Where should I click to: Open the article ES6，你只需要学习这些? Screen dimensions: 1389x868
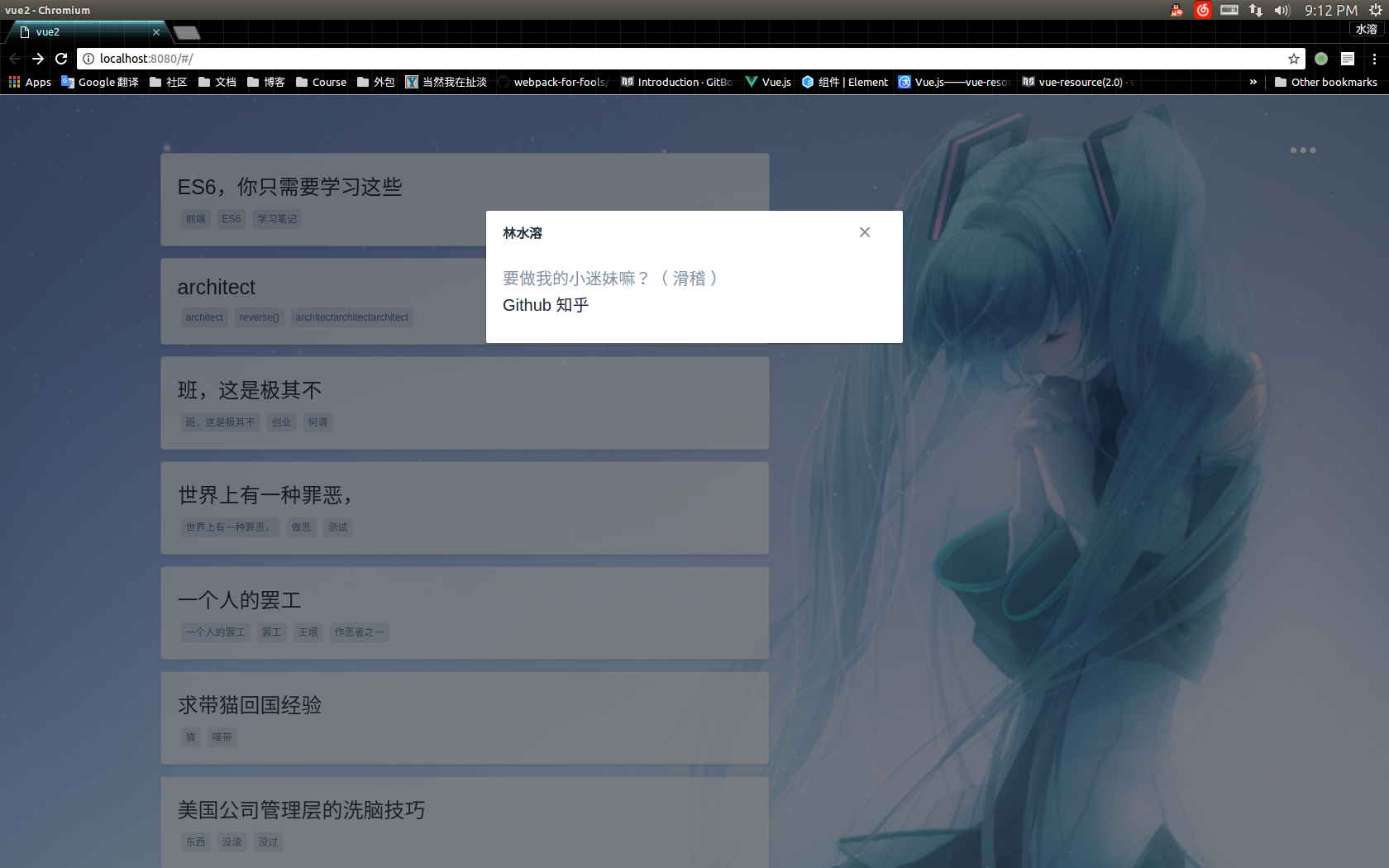point(289,188)
